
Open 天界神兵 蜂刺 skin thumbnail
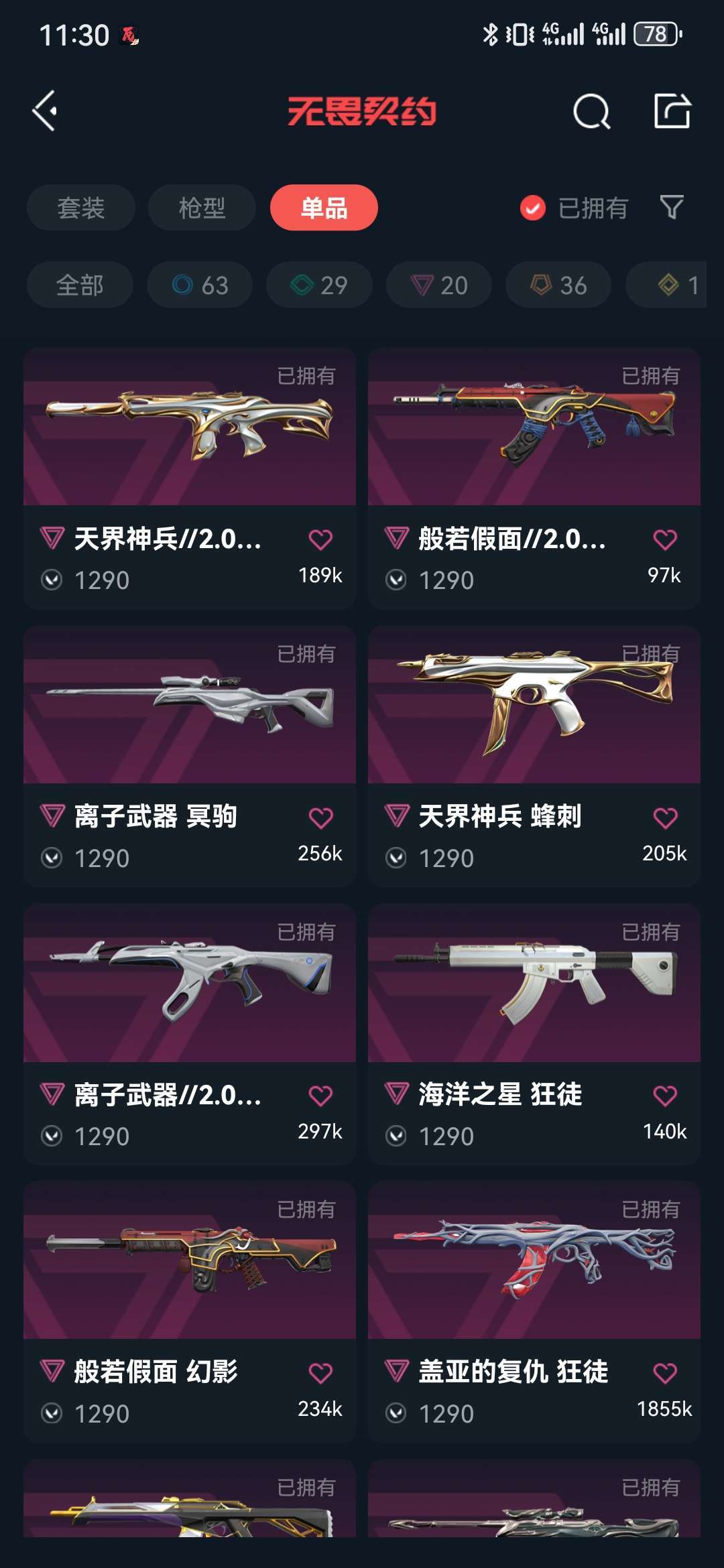pyautogui.click(x=534, y=704)
